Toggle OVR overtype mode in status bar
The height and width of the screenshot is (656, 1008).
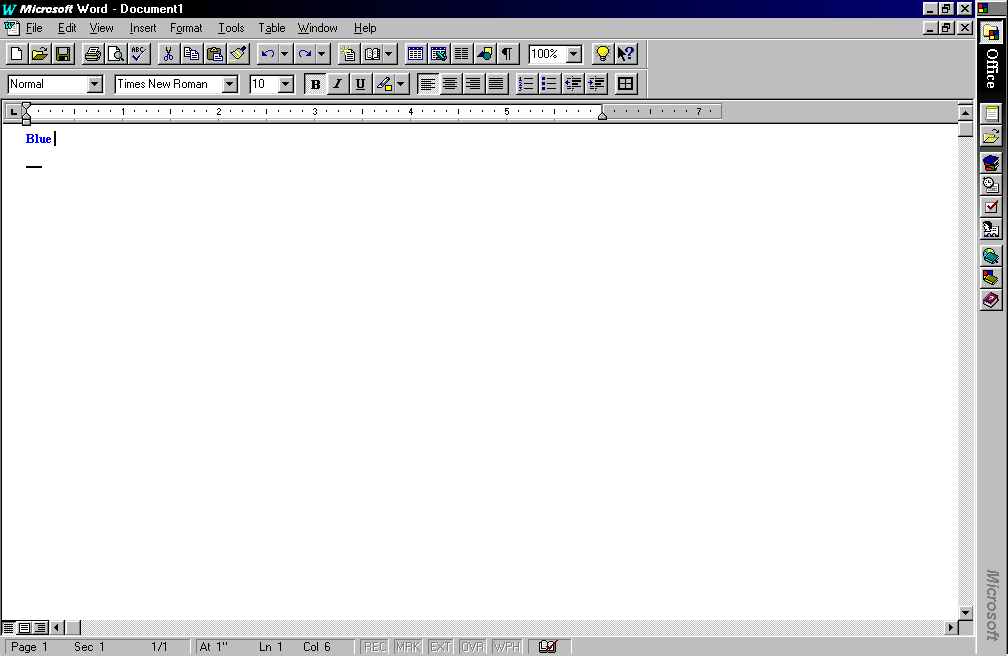click(472, 646)
